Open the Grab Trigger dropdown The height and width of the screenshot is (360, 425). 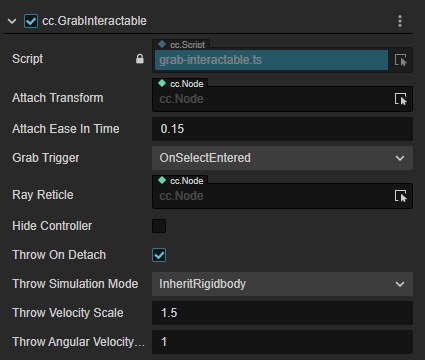[x=282, y=158]
